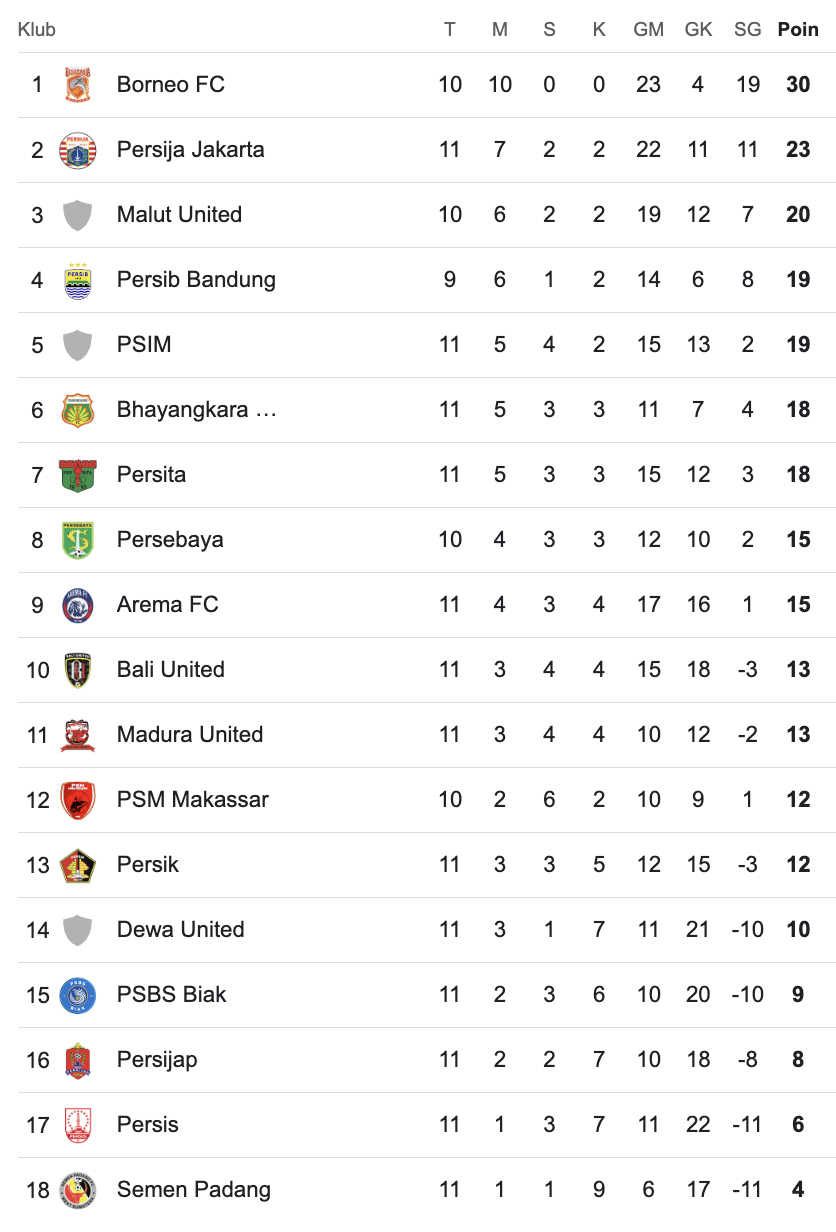Click the Borneo FC club logo
The height and width of the screenshot is (1232, 836).
pyautogui.click(x=77, y=85)
